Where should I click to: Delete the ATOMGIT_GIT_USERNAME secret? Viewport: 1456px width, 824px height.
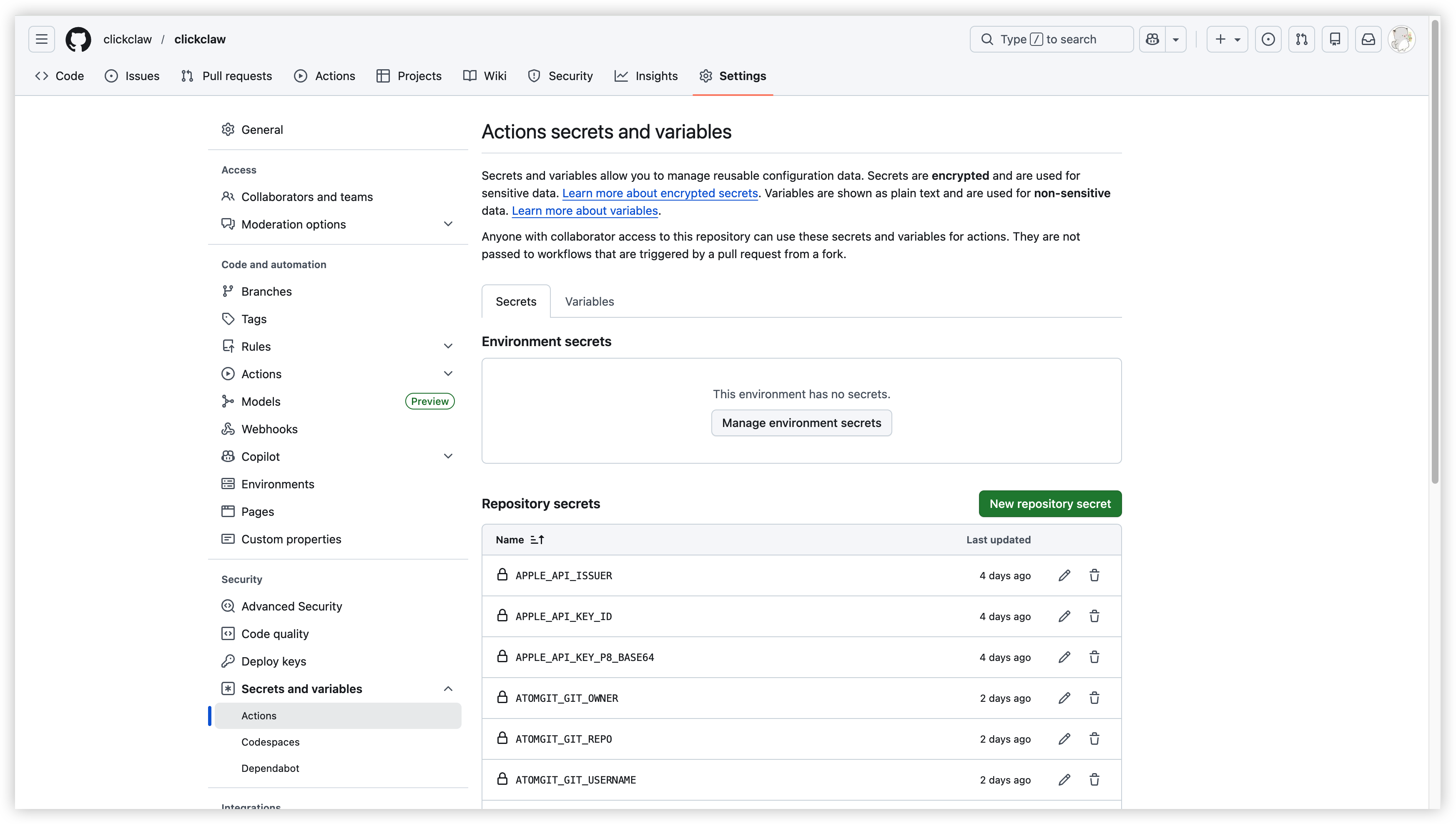pyautogui.click(x=1095, y=780)
